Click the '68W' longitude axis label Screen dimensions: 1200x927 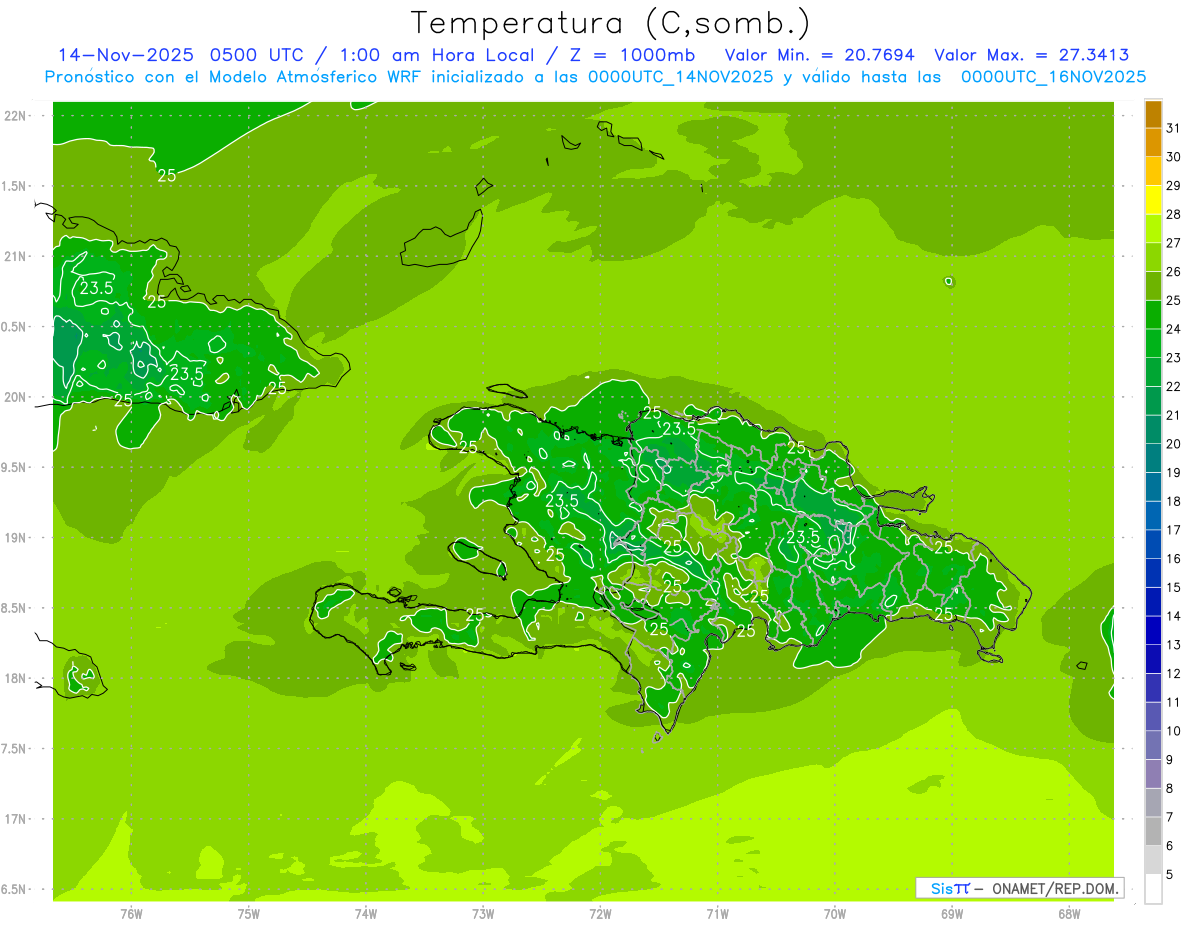pos(1069,914)
